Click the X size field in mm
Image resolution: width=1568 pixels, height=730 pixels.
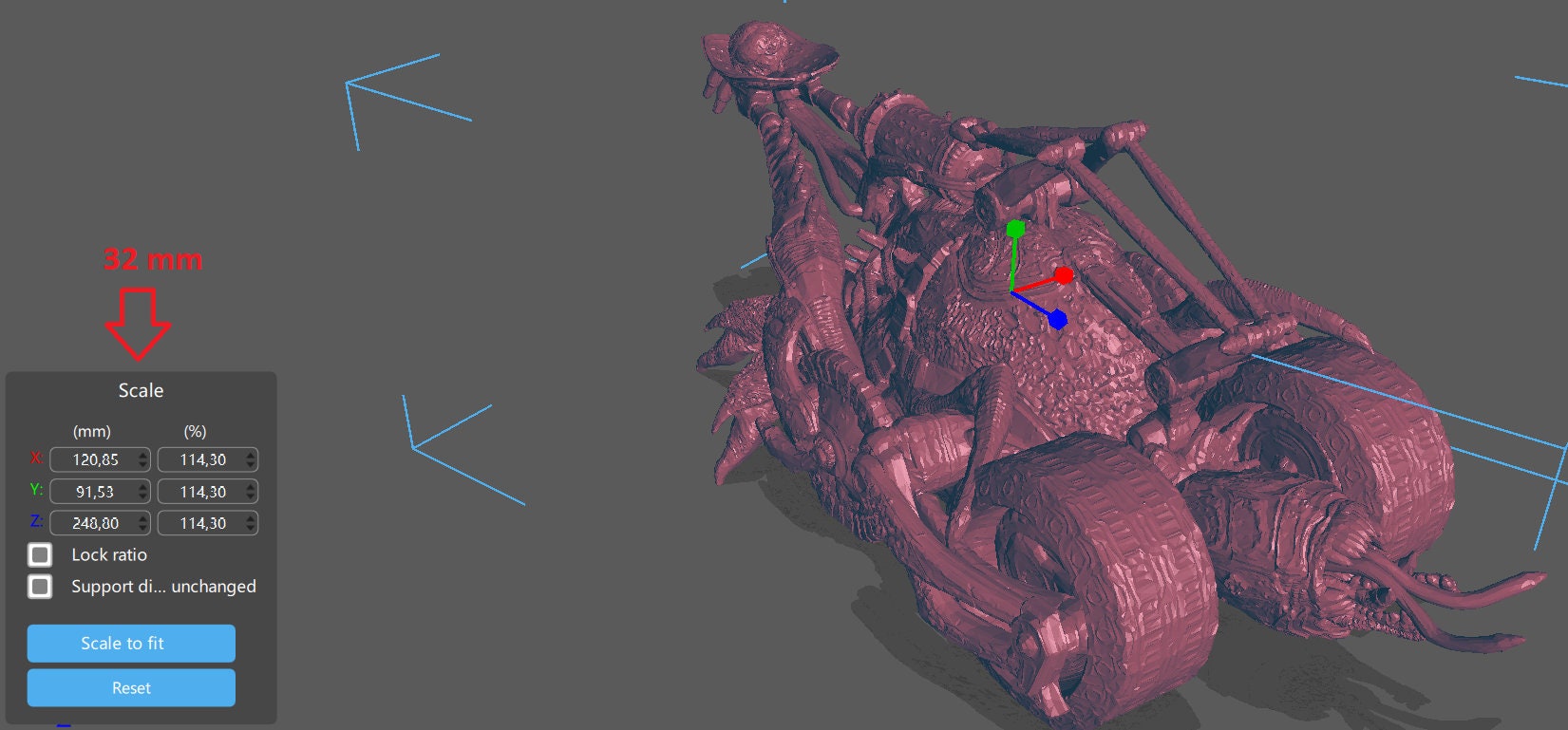[94, 459]
